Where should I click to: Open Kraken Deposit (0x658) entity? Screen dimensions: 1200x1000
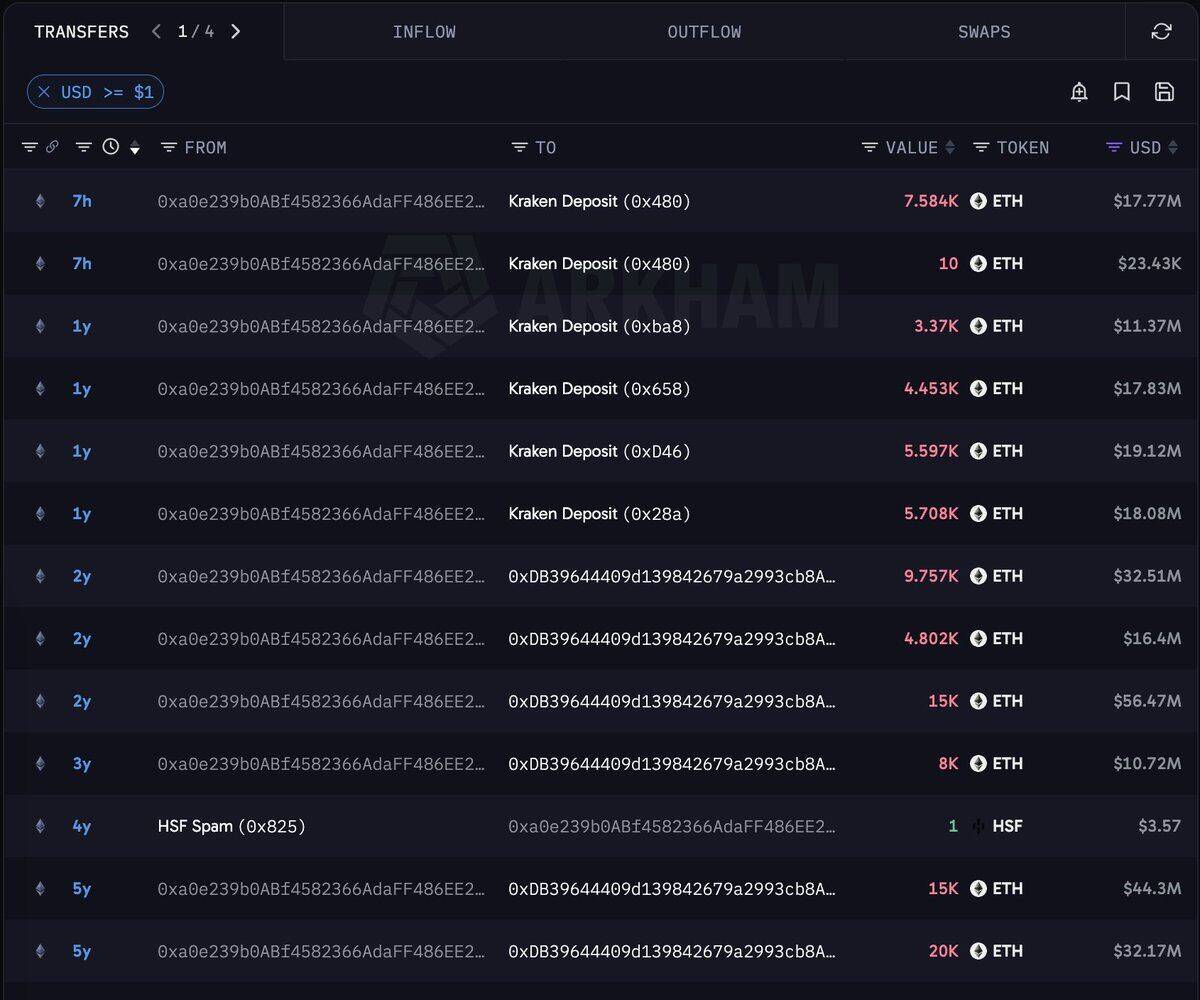pos(599,389)
